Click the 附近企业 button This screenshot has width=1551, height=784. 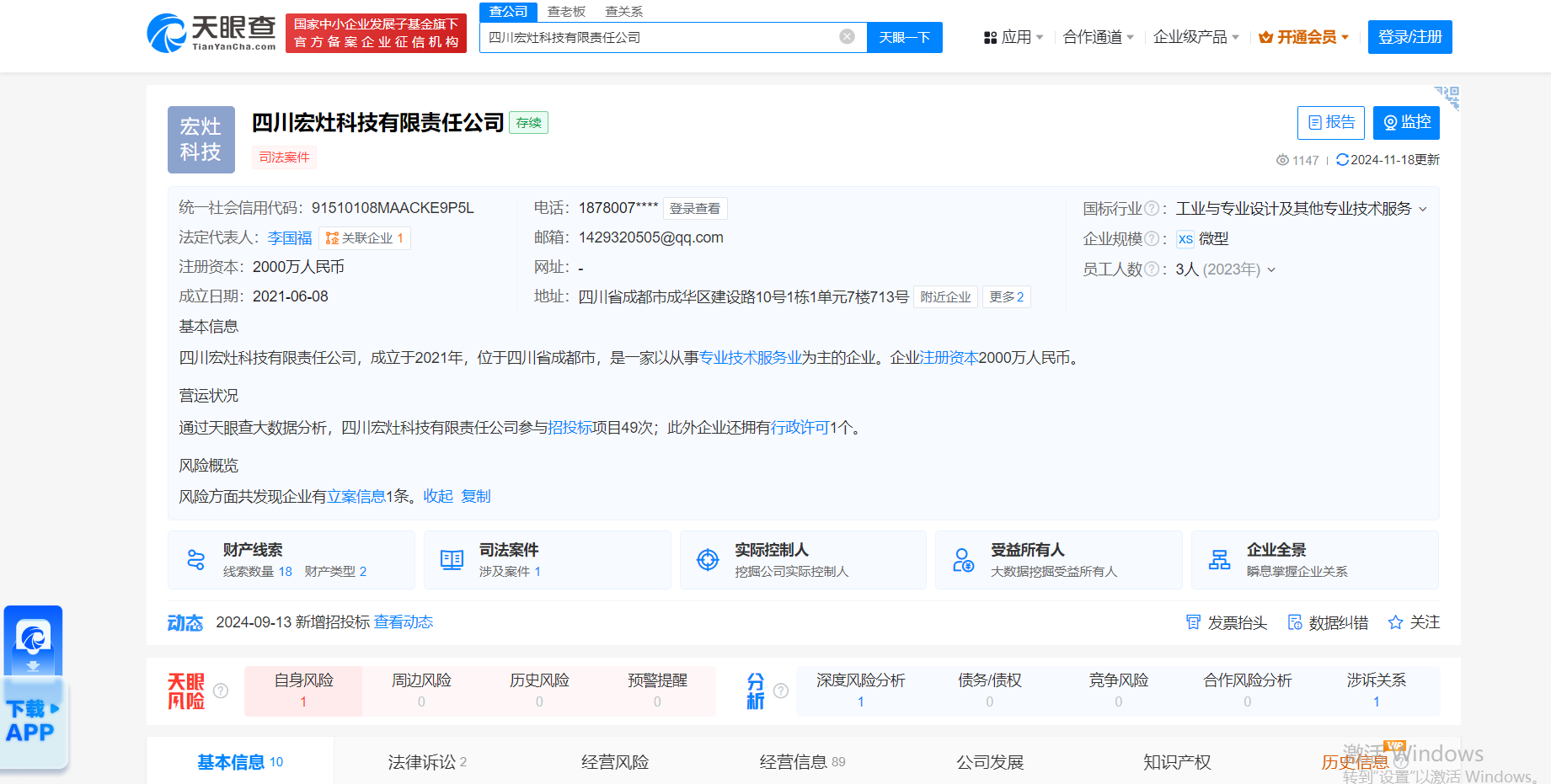click(x=945, y=297)
